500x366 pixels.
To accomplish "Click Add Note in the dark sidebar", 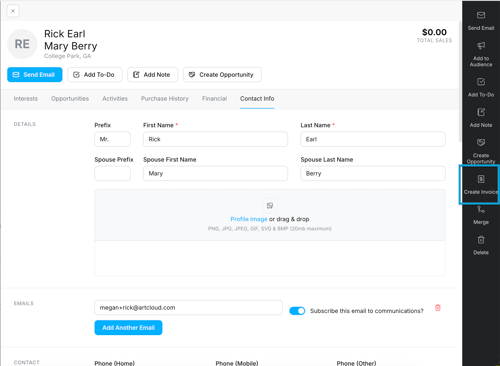I will coord(481,118).
